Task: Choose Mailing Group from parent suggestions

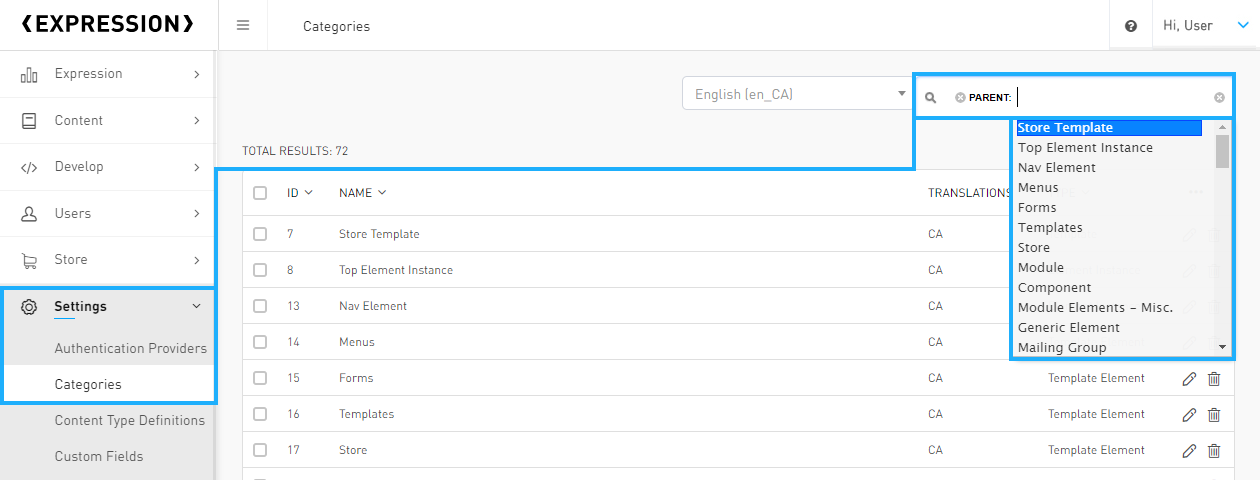Action: [1062, 348]
